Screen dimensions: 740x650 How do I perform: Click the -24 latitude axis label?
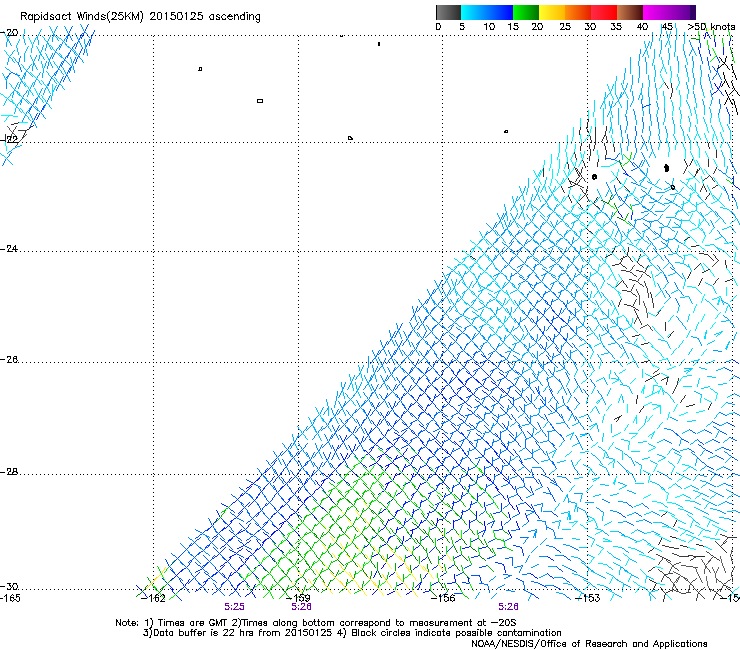(10, 248)
